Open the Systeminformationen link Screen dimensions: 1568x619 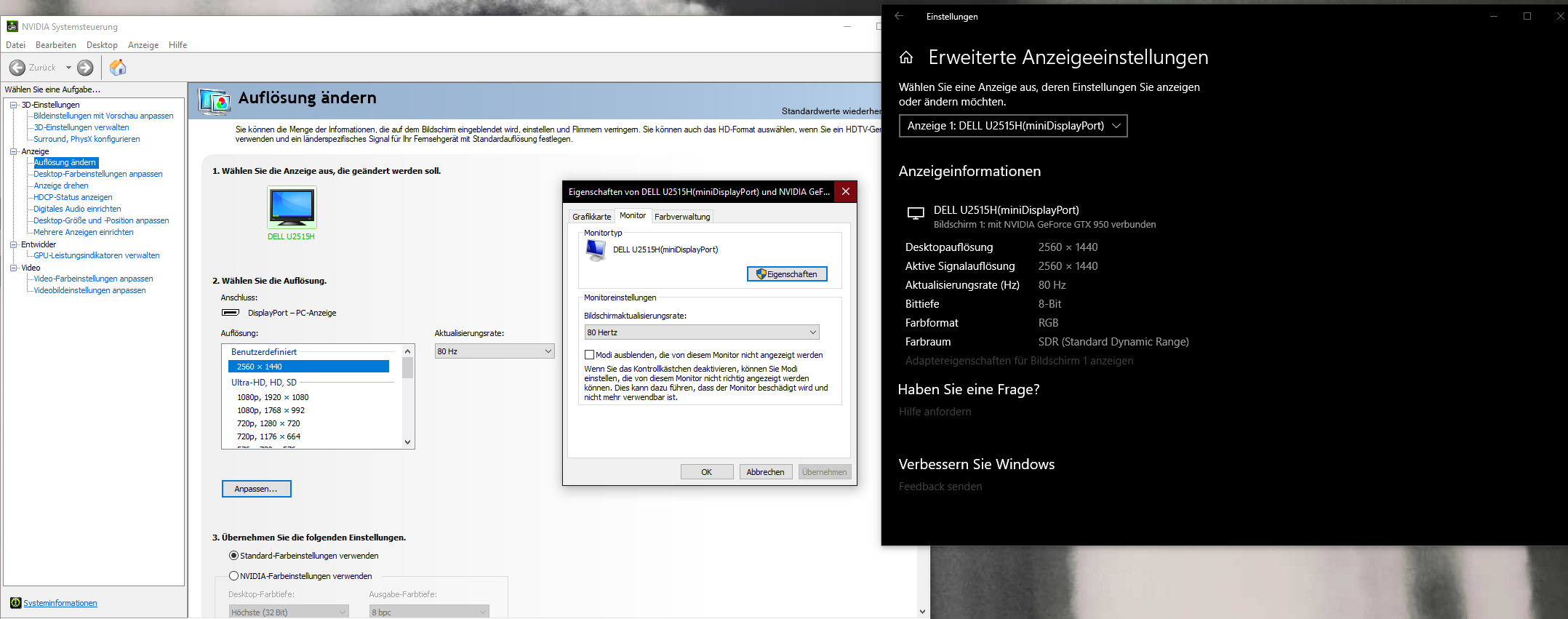tap(60, 603)
